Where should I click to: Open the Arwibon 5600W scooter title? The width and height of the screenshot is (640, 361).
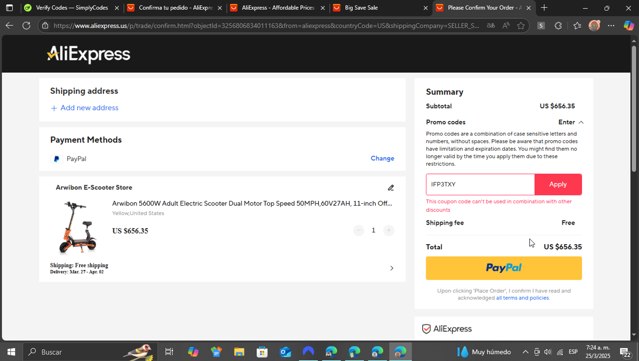[x=252, y=203]
